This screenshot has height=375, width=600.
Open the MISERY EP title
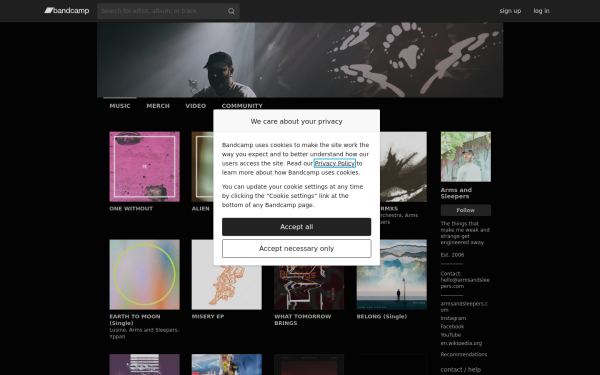[x=208, y=316]
